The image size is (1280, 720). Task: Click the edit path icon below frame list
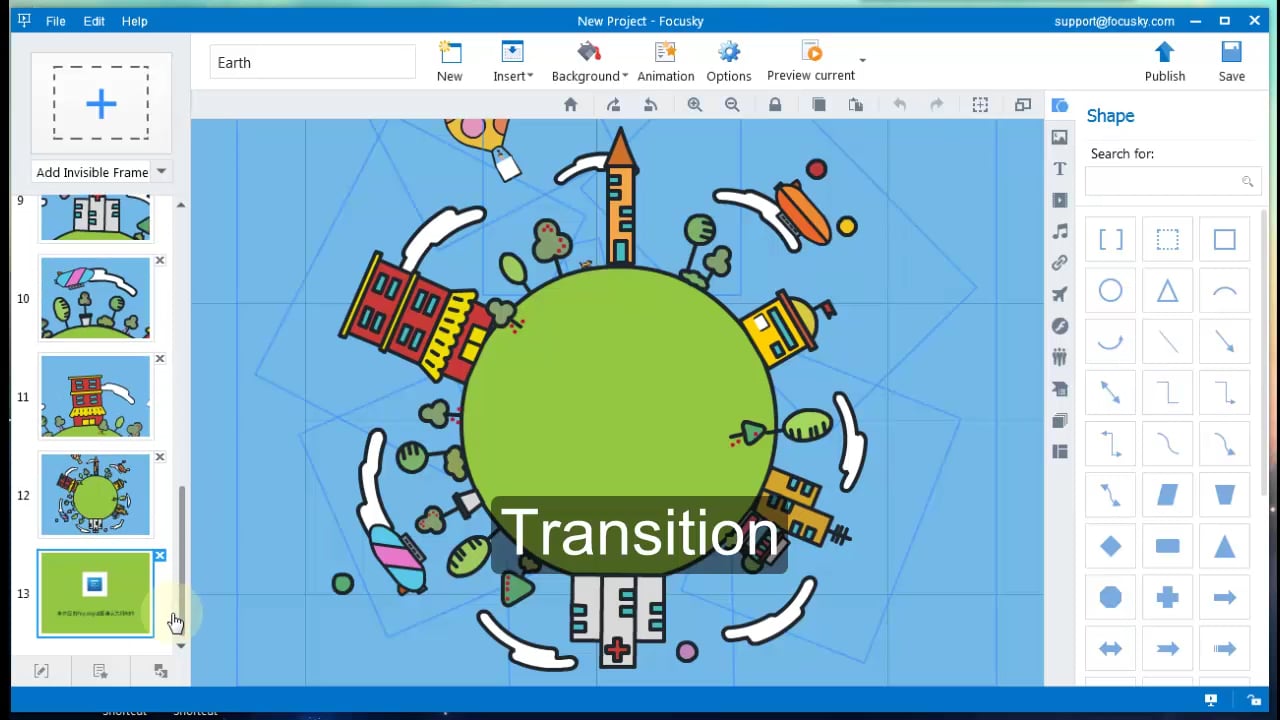coord(41,671)
